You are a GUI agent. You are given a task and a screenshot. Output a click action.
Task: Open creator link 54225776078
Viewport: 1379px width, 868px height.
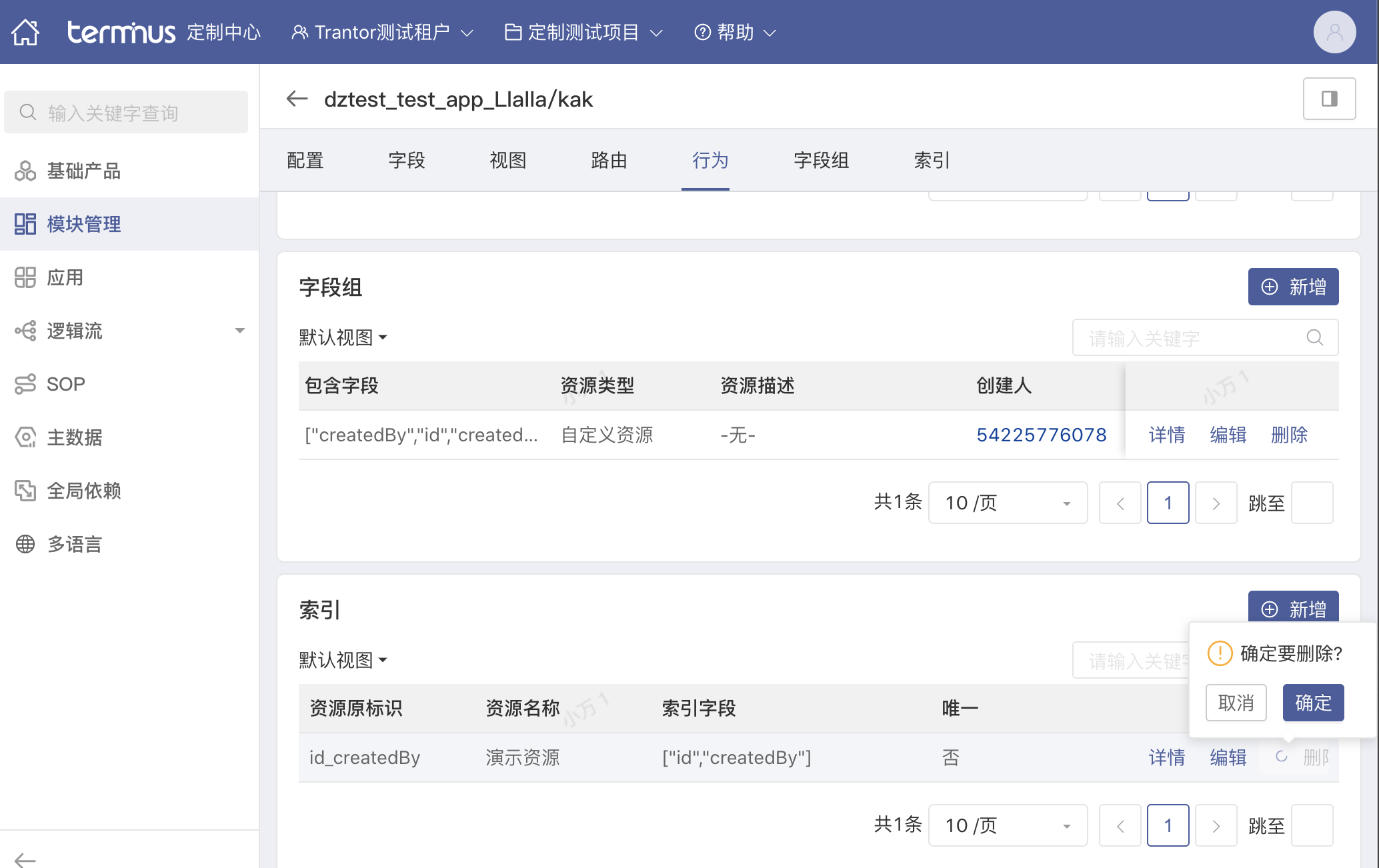coord(1042,435)
